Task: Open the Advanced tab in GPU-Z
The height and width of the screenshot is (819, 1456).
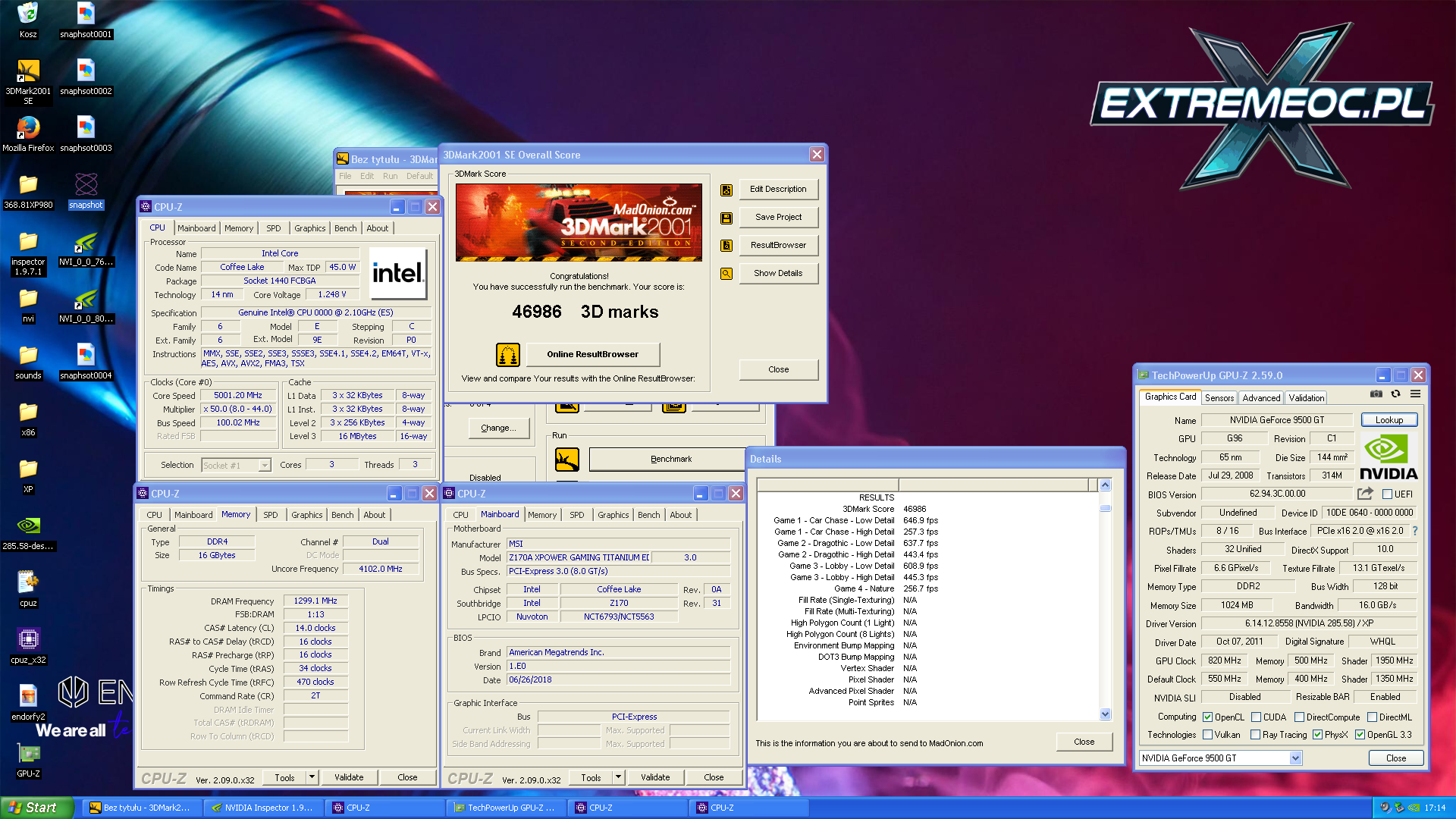Action: point(1261,398)
